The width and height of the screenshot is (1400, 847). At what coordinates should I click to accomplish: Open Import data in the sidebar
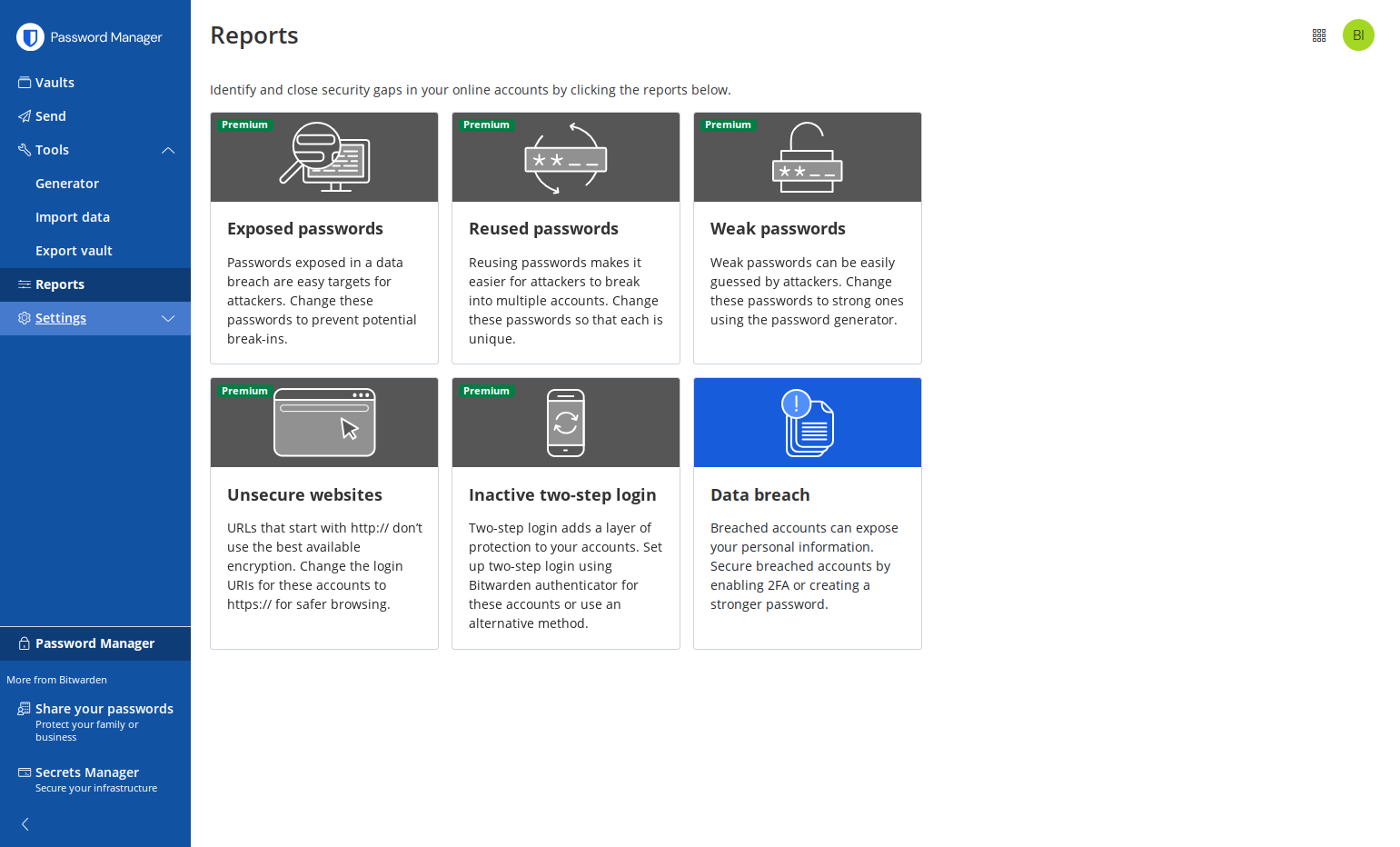pos(73,217)
